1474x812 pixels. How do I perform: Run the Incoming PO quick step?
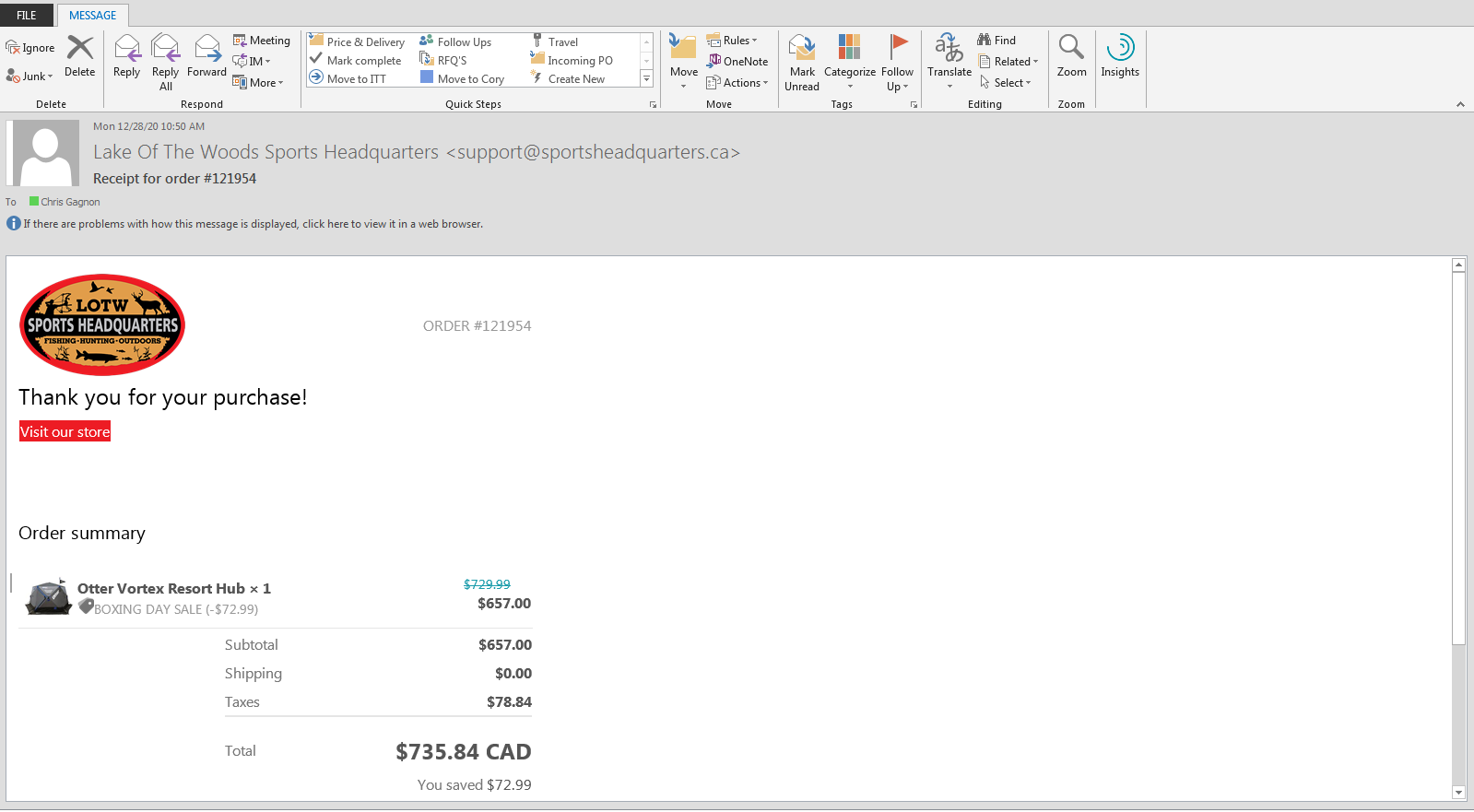(x=572, y=60)
